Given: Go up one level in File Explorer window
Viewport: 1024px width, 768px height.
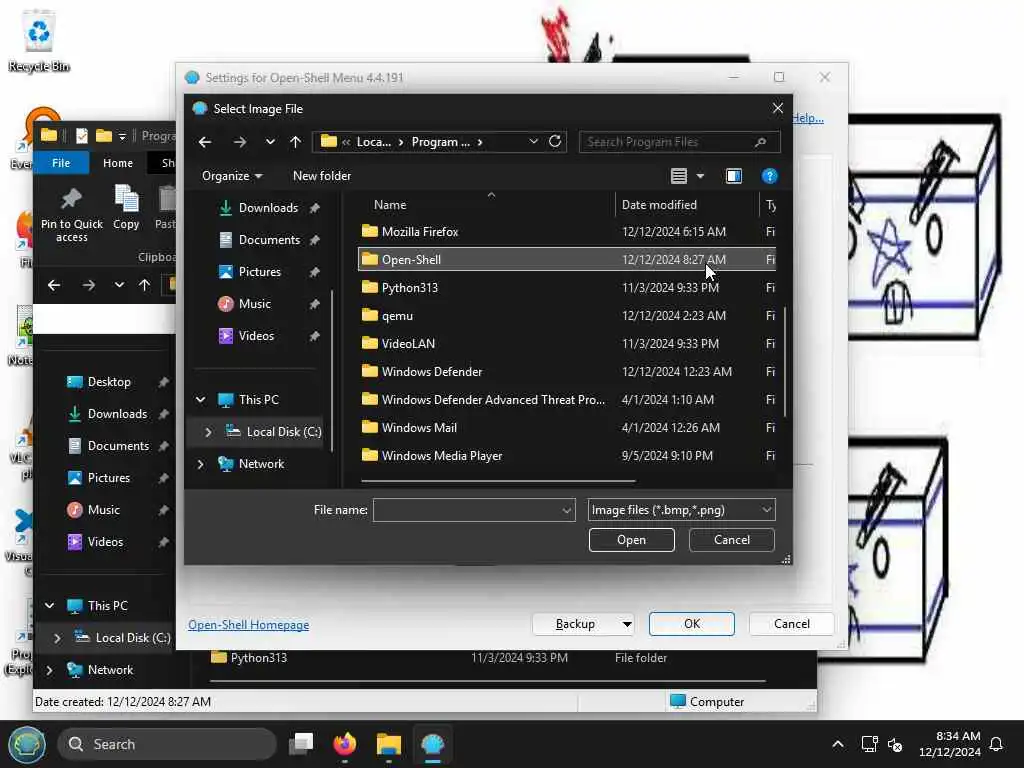Looking at the screenshot, I should pos(144,285).
